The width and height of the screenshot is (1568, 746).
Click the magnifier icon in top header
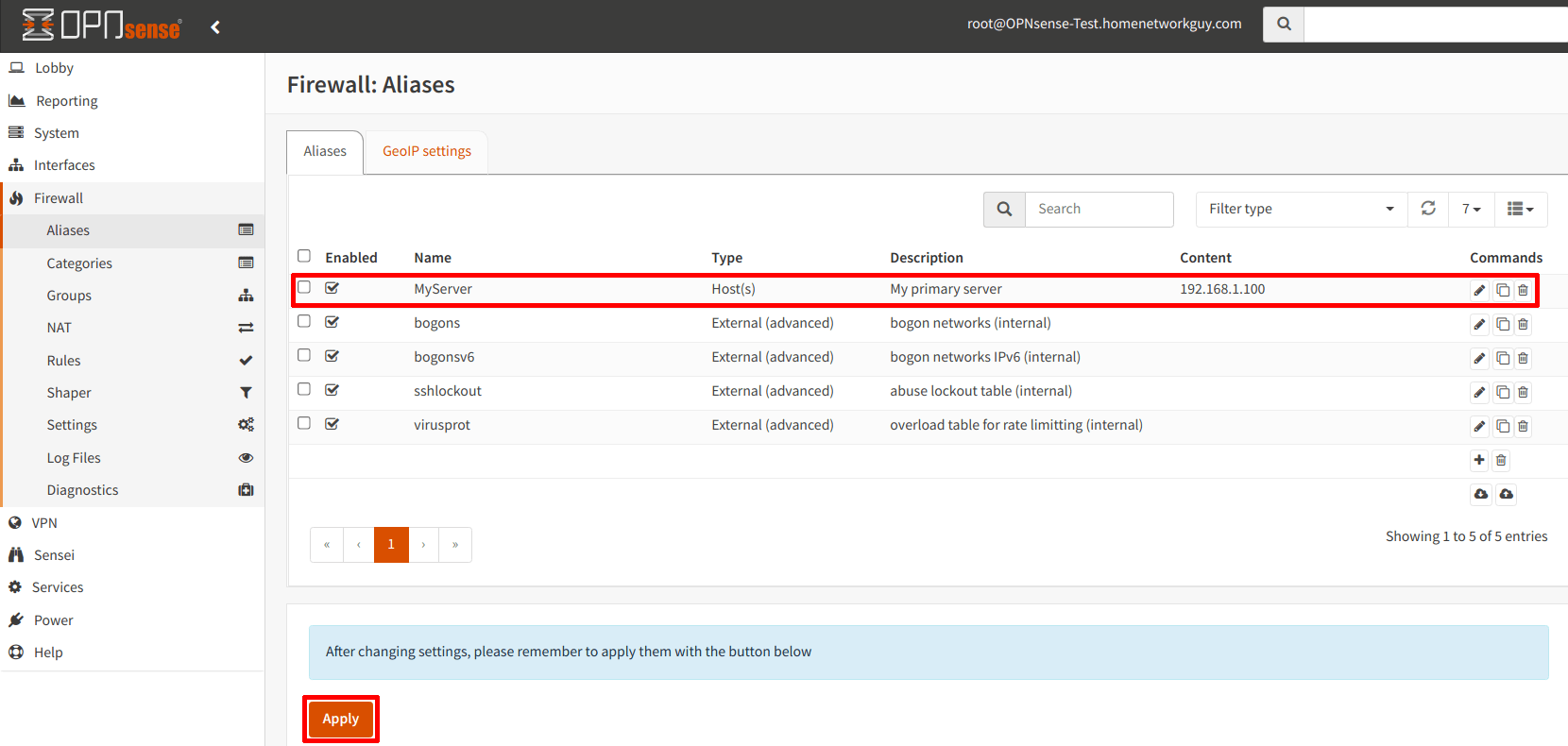[x=1284, y=24]
